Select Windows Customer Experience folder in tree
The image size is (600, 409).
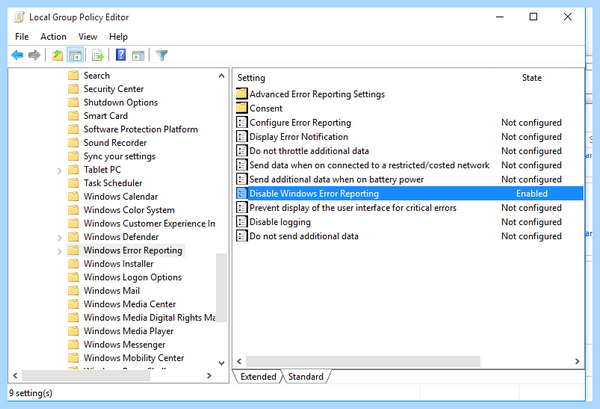(x=149, y=223)
